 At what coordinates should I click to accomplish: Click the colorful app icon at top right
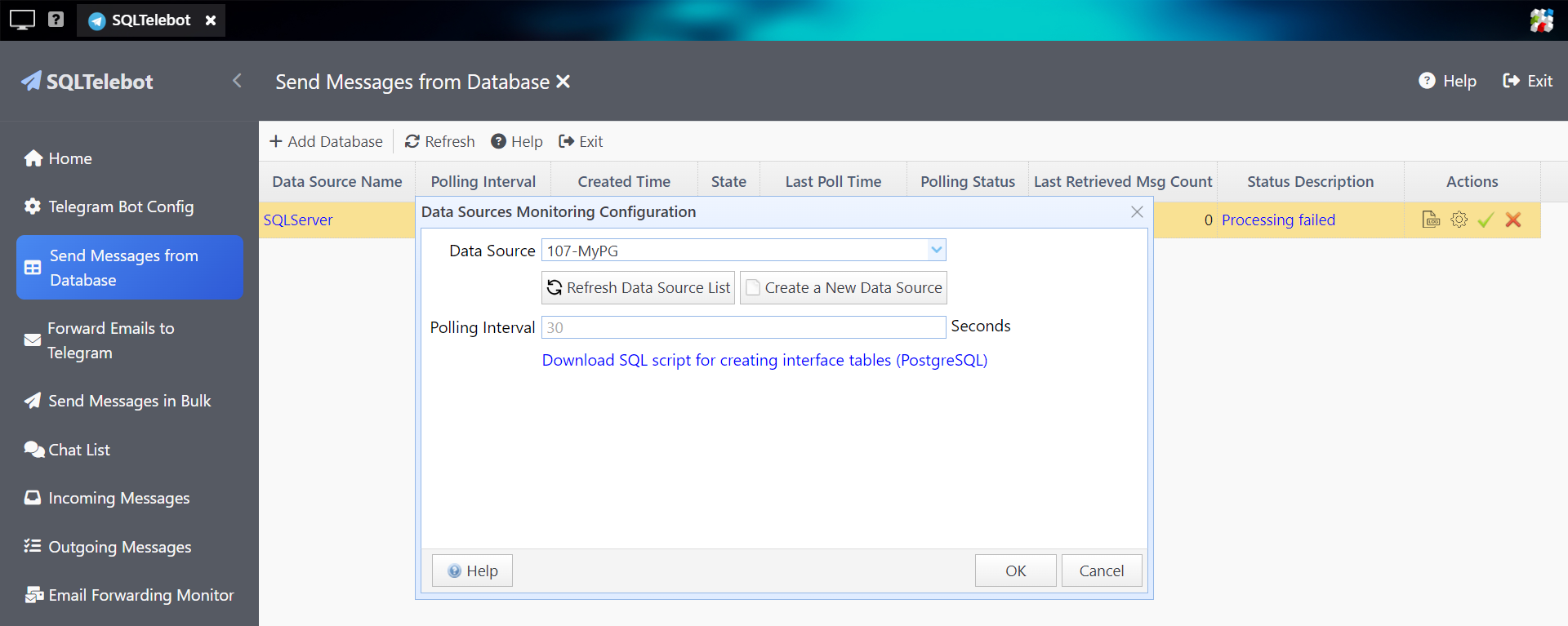pyautogui.click(x=1541, y=20)
